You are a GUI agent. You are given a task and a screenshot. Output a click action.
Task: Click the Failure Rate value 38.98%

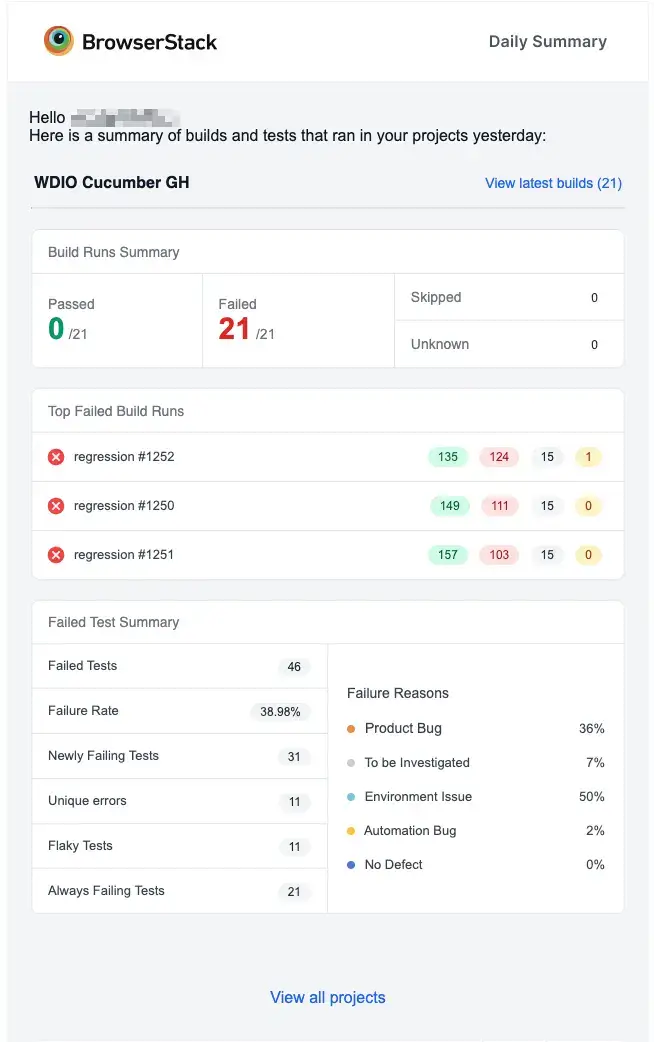280,712
